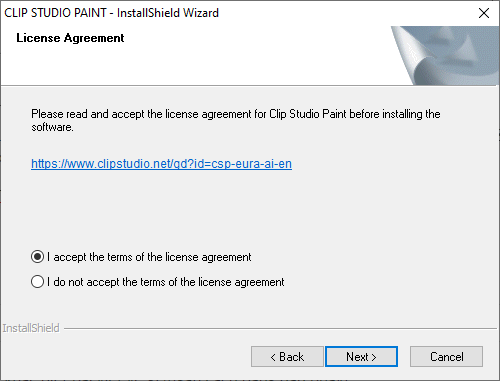The width and height of the screenshot is (500, 381).
Task: Click the page-curl banner graphic in the header
Action: 445,55
